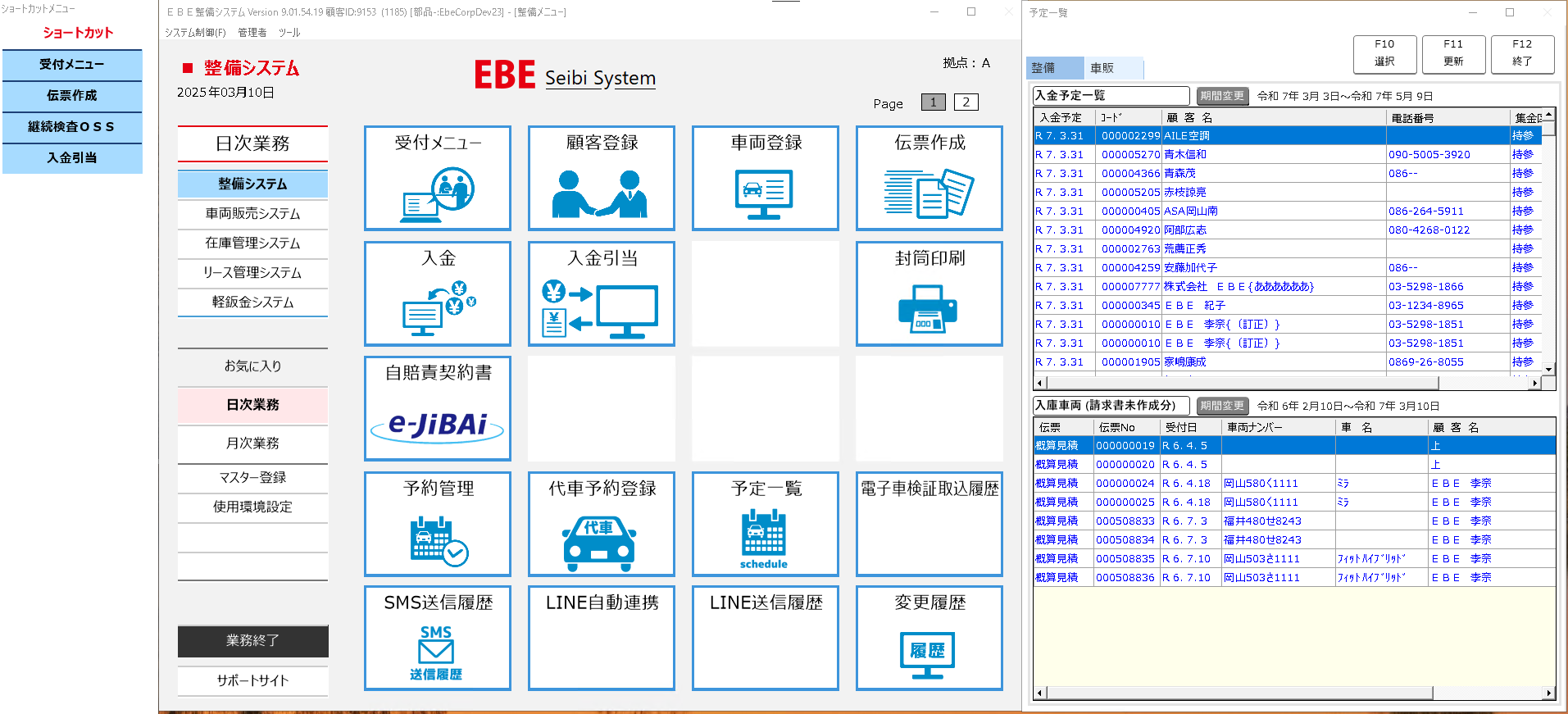This screenshot has width=1568, height=714.
Task: Click the 入庫車両 list horizontal scrollbar left arrow
Action: [x=1040, y=694]
